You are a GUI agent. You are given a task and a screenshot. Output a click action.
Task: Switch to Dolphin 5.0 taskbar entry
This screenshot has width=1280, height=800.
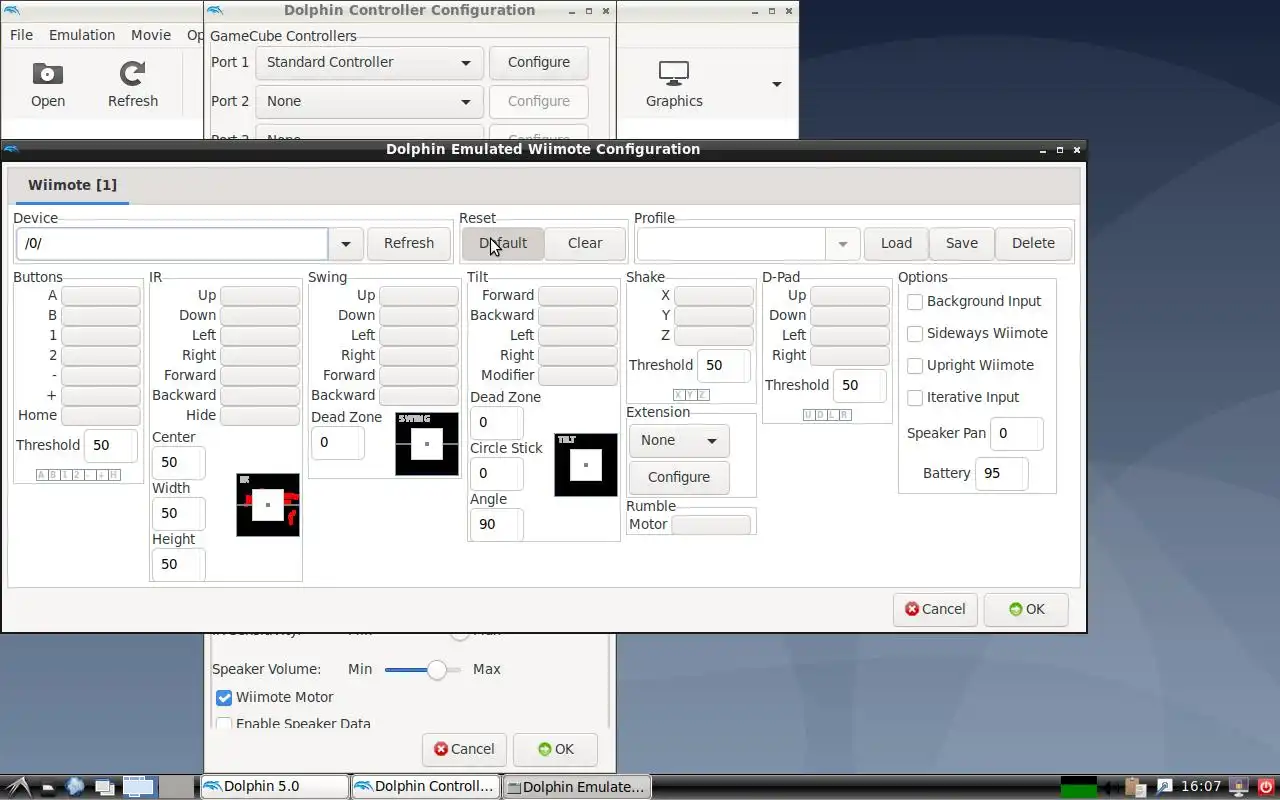tap(275, 786)
